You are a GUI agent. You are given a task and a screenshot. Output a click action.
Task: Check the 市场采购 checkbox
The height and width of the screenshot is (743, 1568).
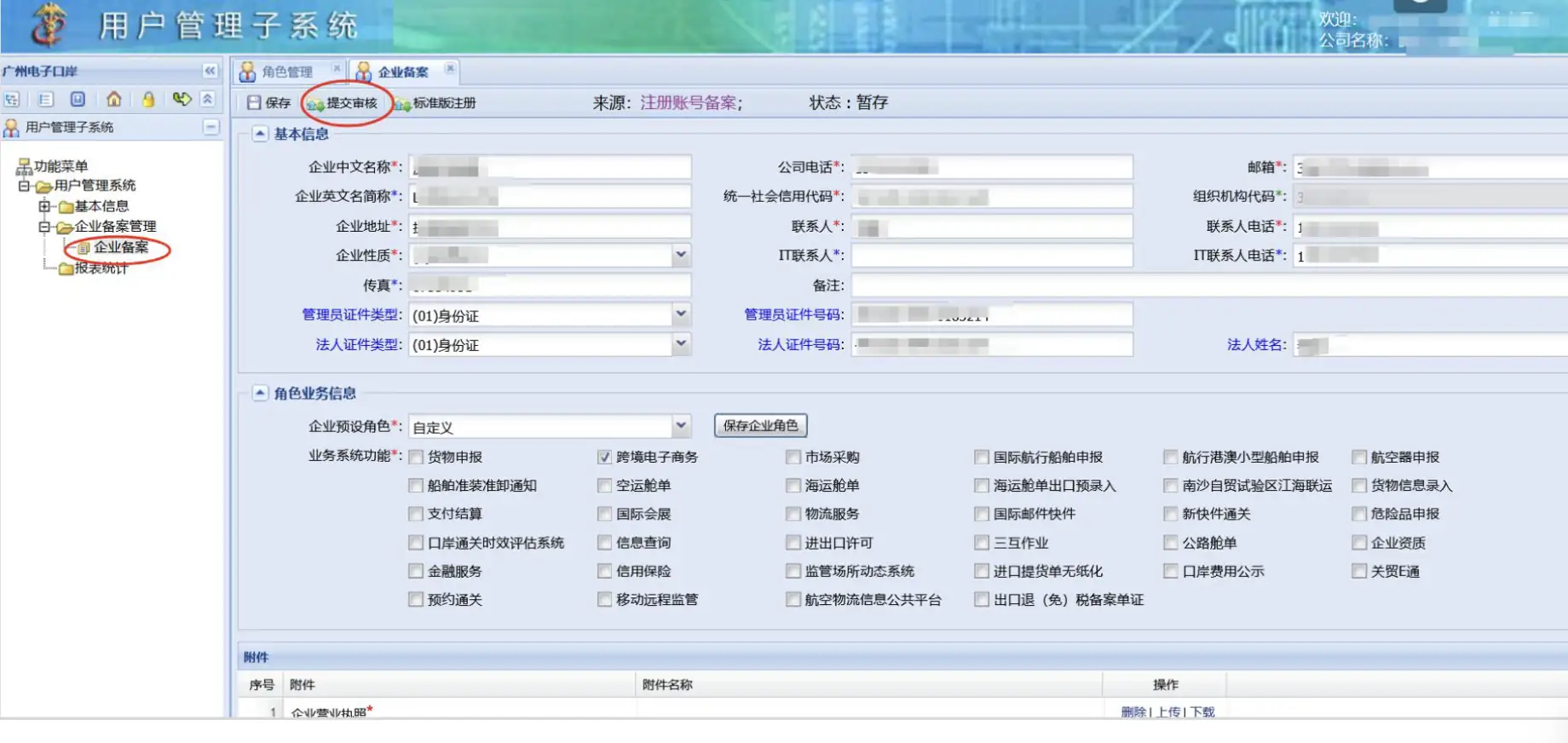click(793, 458)
